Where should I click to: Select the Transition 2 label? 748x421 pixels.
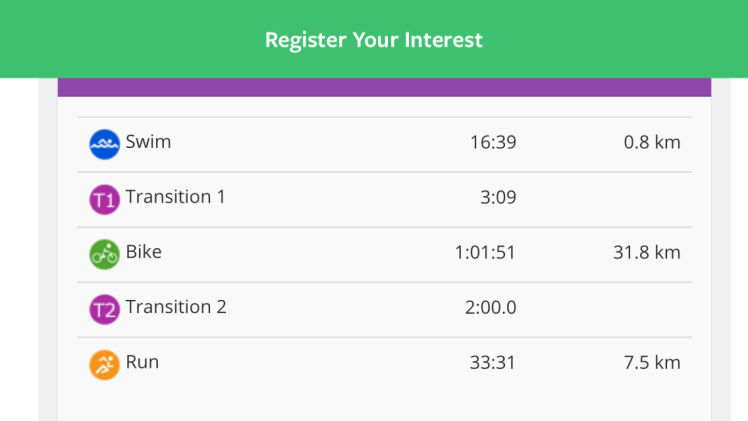(x=176, y=307)
